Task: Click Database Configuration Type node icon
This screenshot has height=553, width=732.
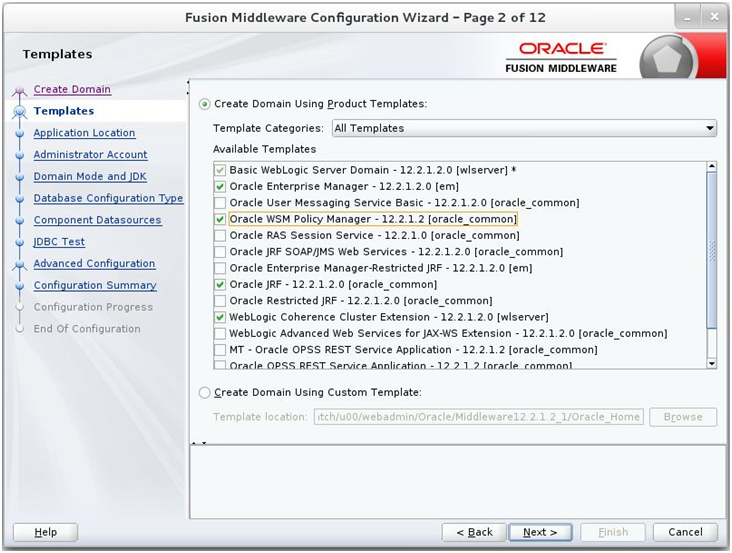Action: (20, 199)
